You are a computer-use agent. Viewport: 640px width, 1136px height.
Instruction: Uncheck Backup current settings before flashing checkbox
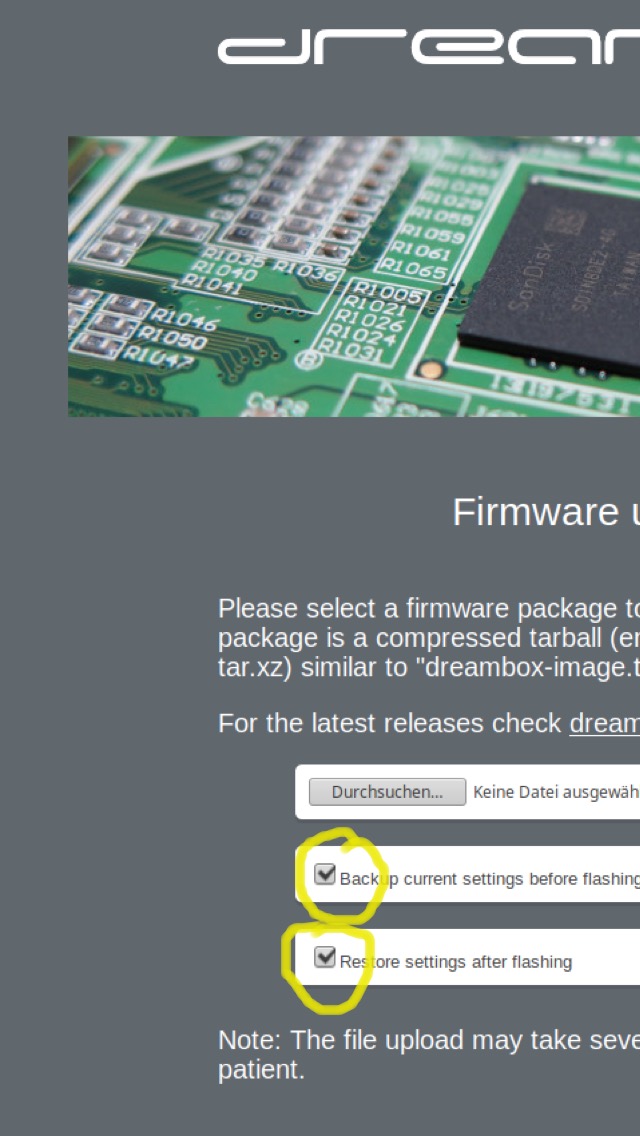[x=325, y=874]
